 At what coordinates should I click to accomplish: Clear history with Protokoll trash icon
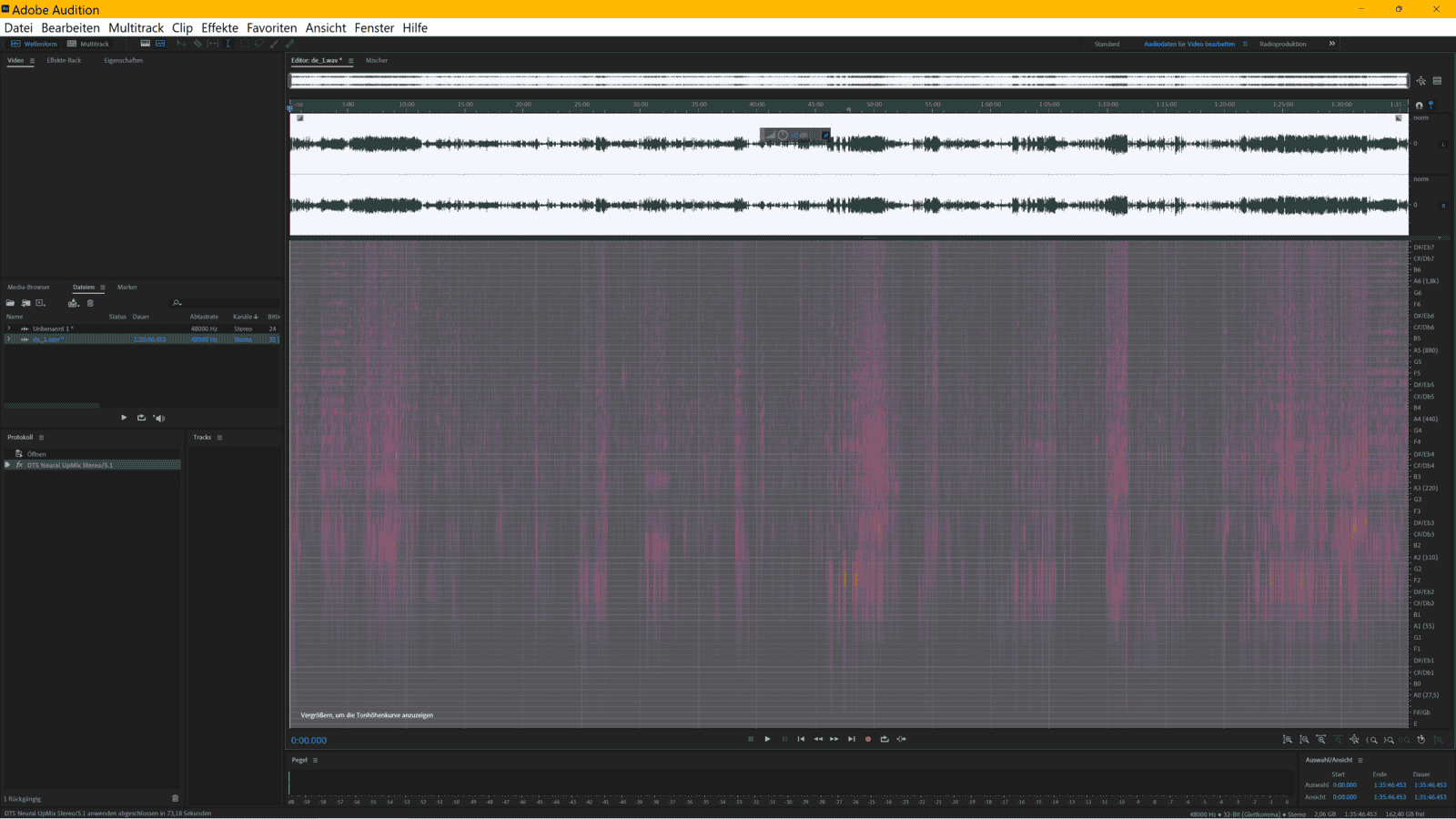tap(176, 799)
